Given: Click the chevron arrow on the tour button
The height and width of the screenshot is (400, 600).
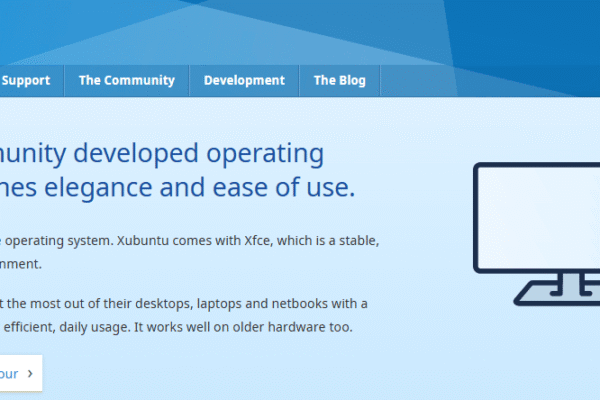Looking at the screenshot, I should [30, 374].
